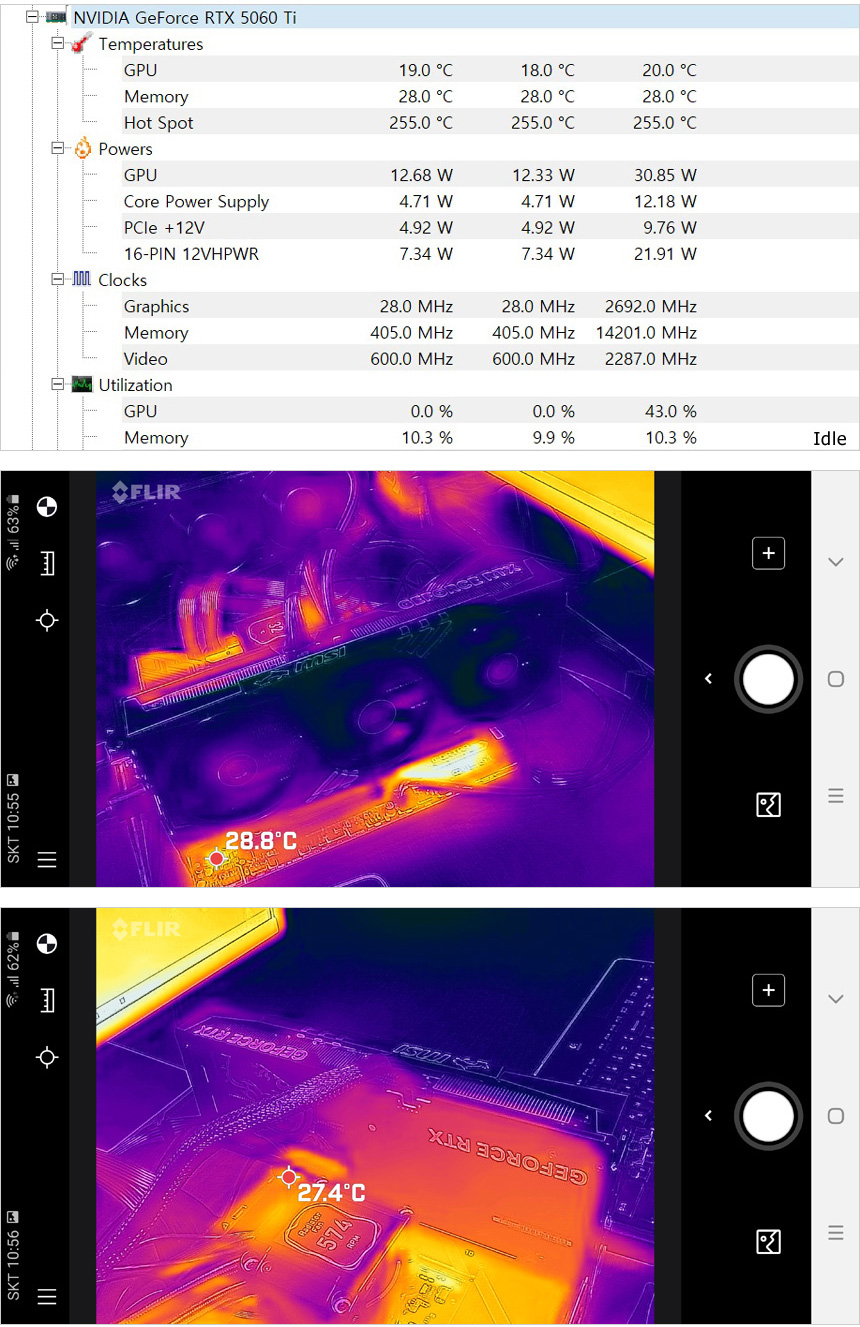
Task: Collapse the Clocks group
Action: (58, 280)
